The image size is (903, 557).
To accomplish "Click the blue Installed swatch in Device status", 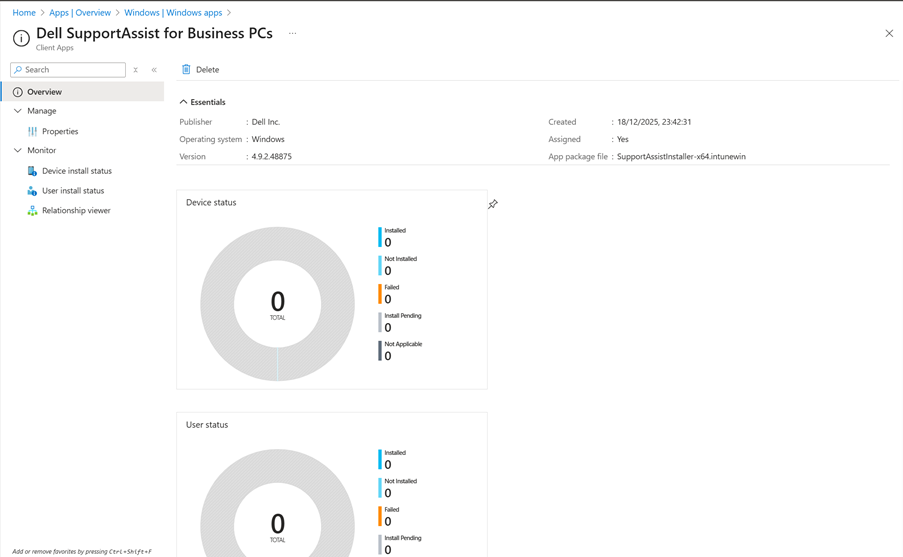I will 380,237.
